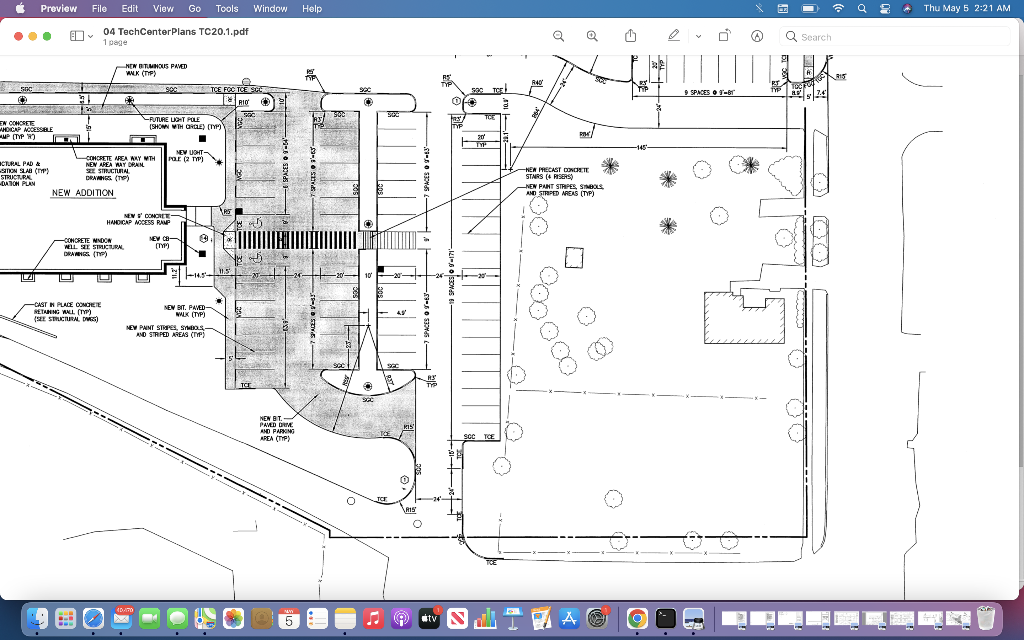This screenshot has width=1024, height=640.
Task: Open Calendar from the Dock
Action: pyautogui.click(x=289, y=618)
